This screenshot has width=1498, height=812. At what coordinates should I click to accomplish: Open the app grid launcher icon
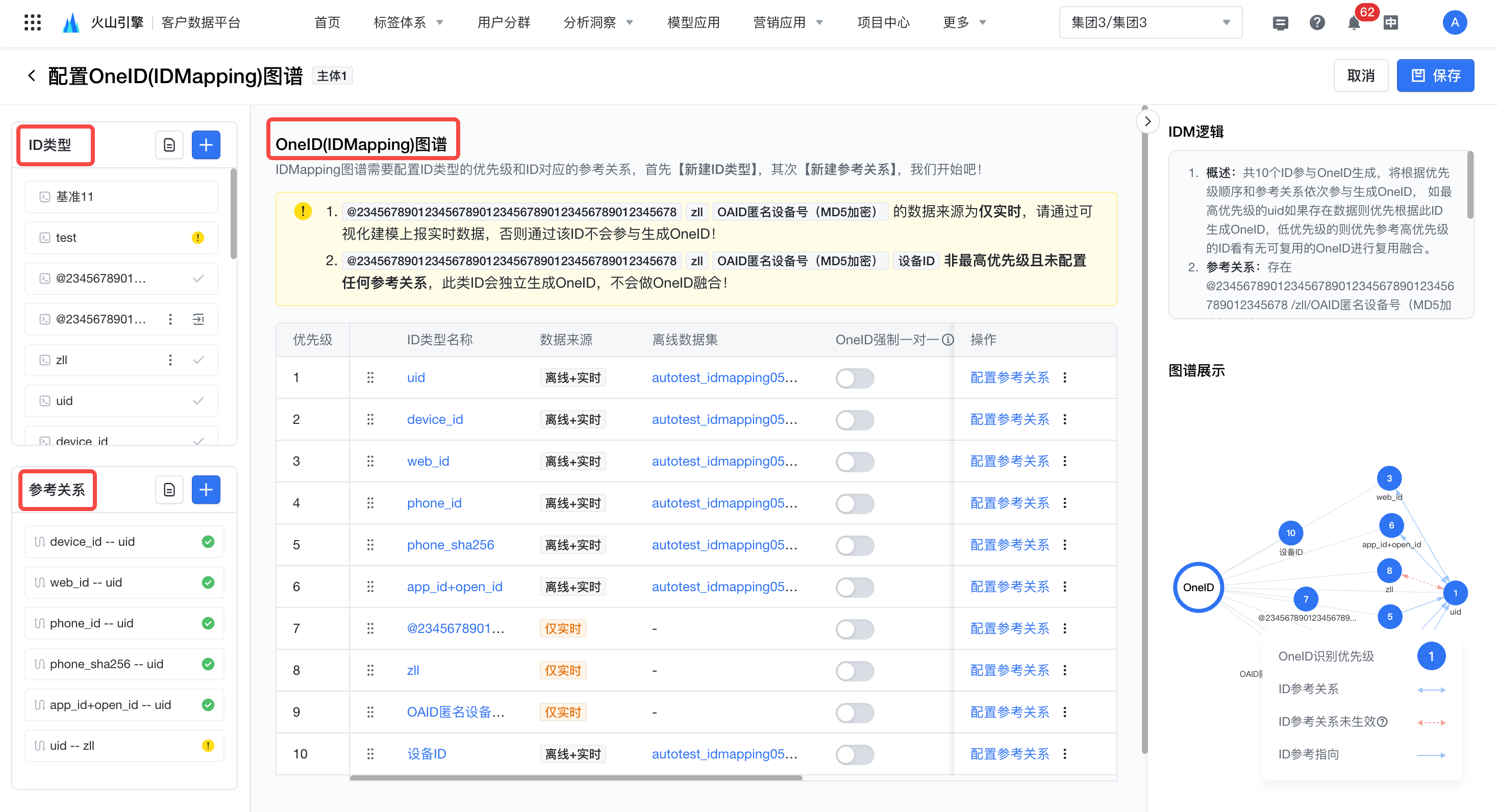[x=33, y=22]
